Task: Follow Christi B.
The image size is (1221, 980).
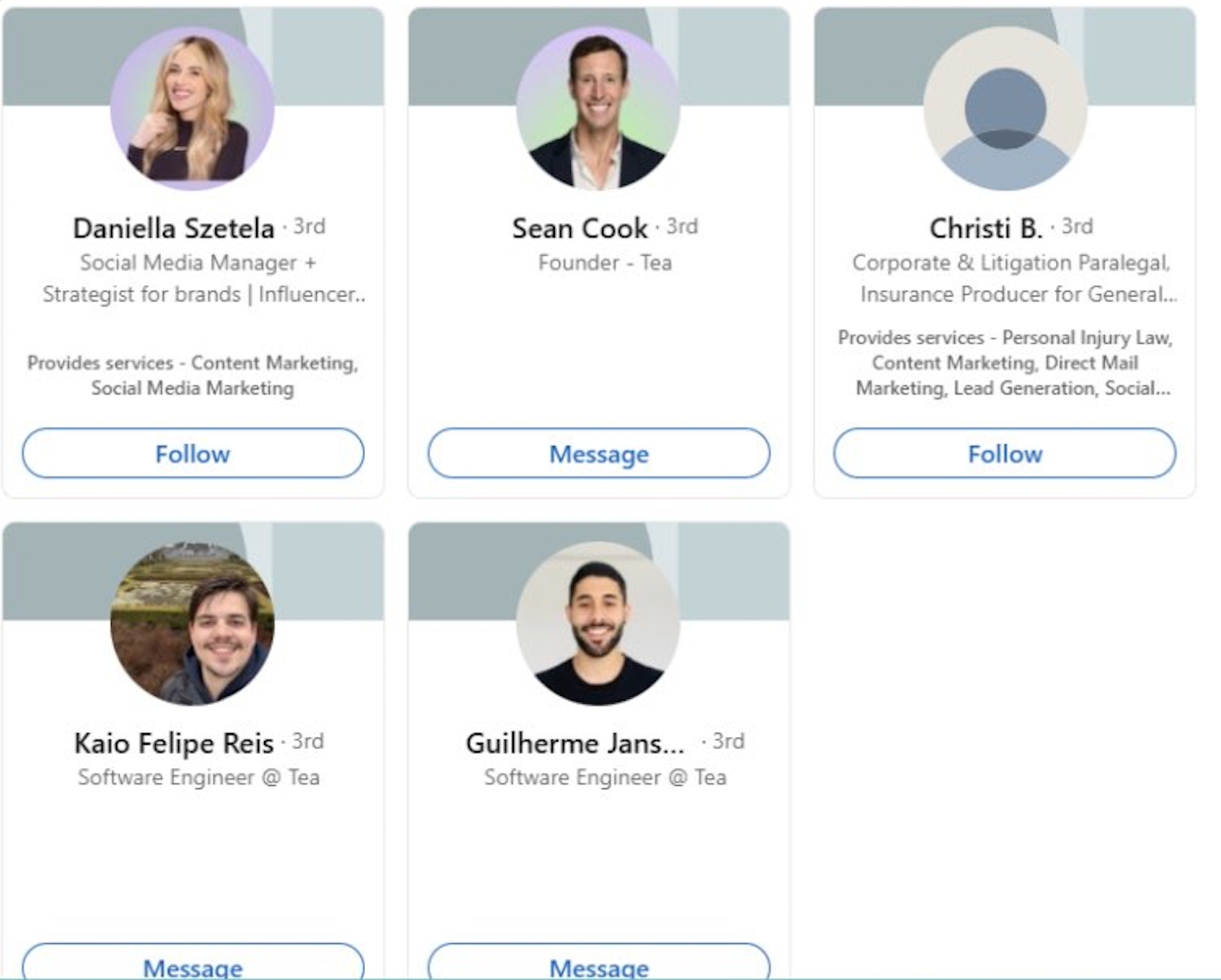Action: 1005,453
